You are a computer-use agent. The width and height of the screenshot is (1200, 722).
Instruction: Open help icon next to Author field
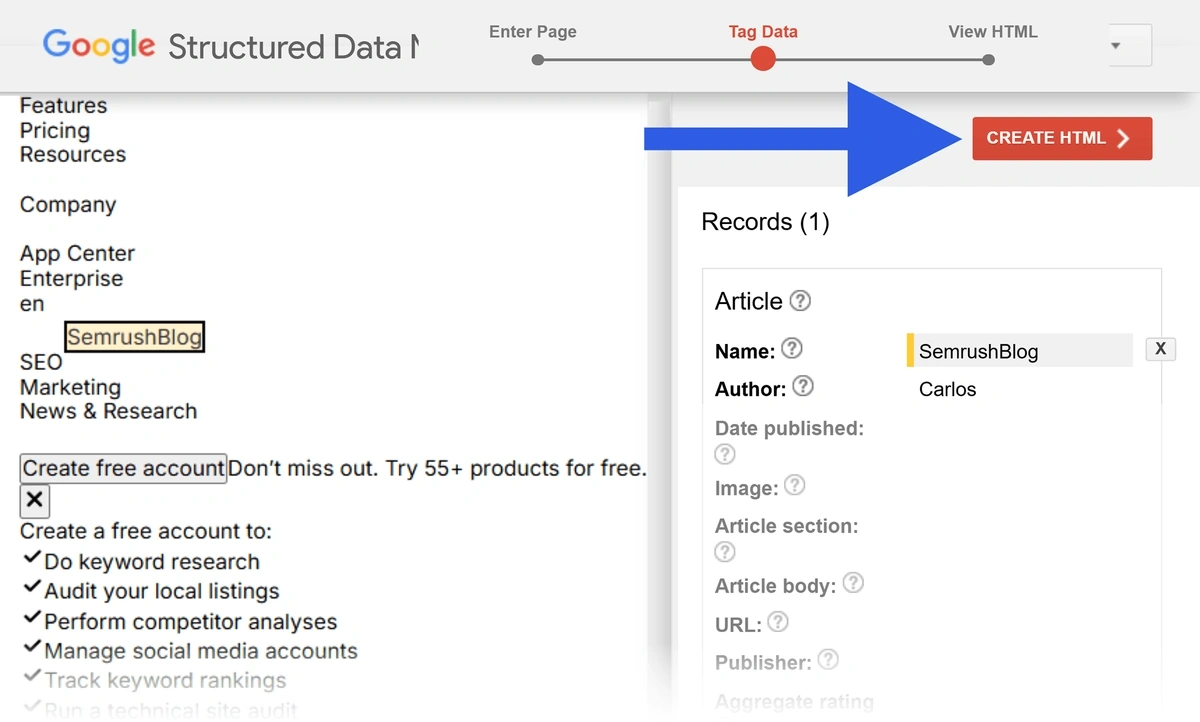coord(803,386)
